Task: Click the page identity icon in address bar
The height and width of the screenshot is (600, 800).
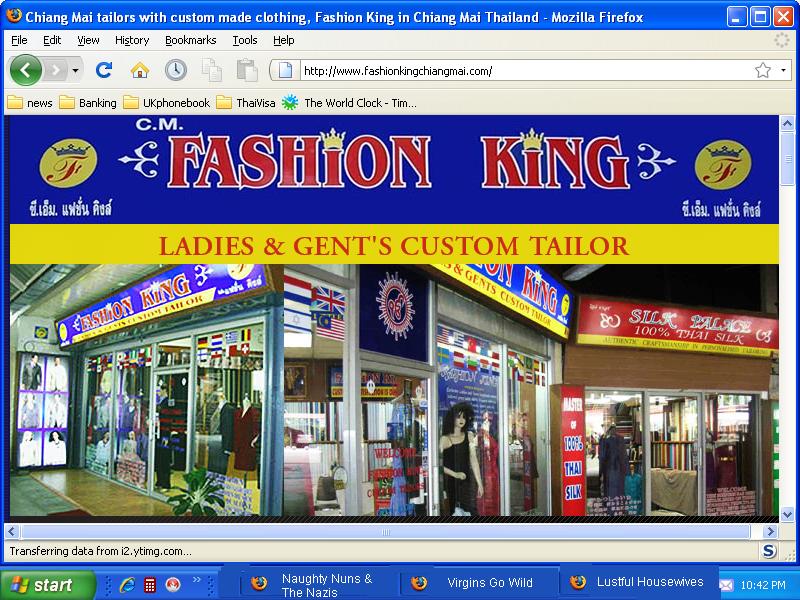Action: pyautogui.click(x=285, y=70)
